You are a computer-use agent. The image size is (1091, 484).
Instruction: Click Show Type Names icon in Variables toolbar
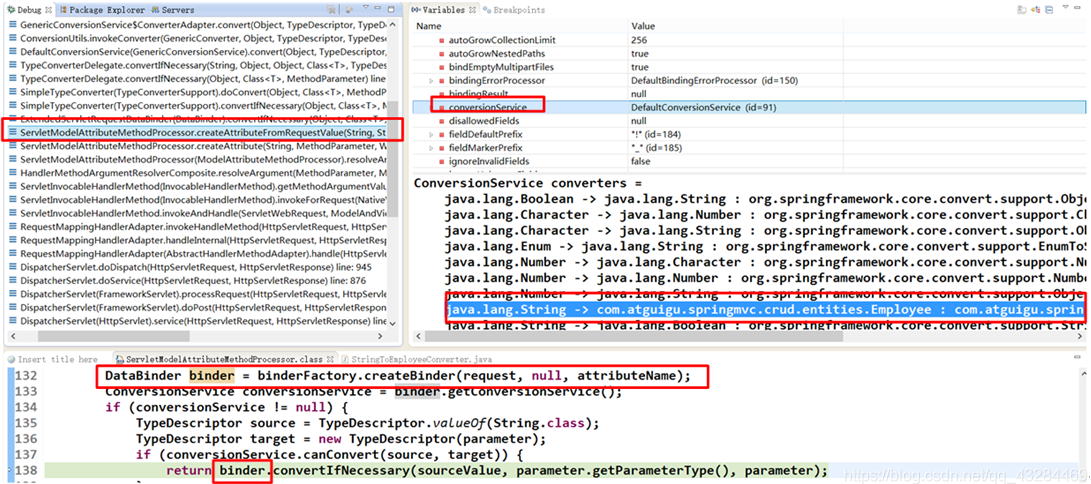tap(1022, 10)
